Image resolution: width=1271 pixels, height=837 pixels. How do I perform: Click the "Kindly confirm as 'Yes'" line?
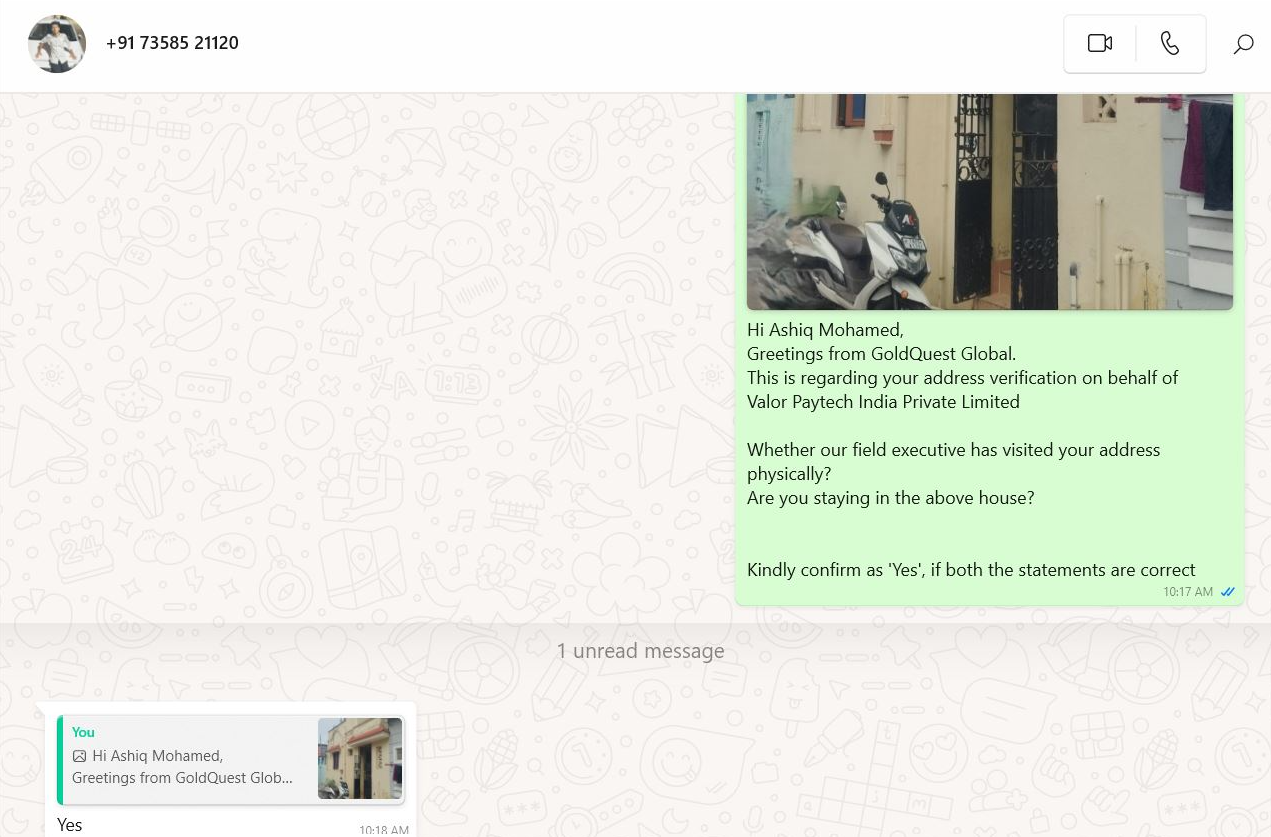point(971,569)
